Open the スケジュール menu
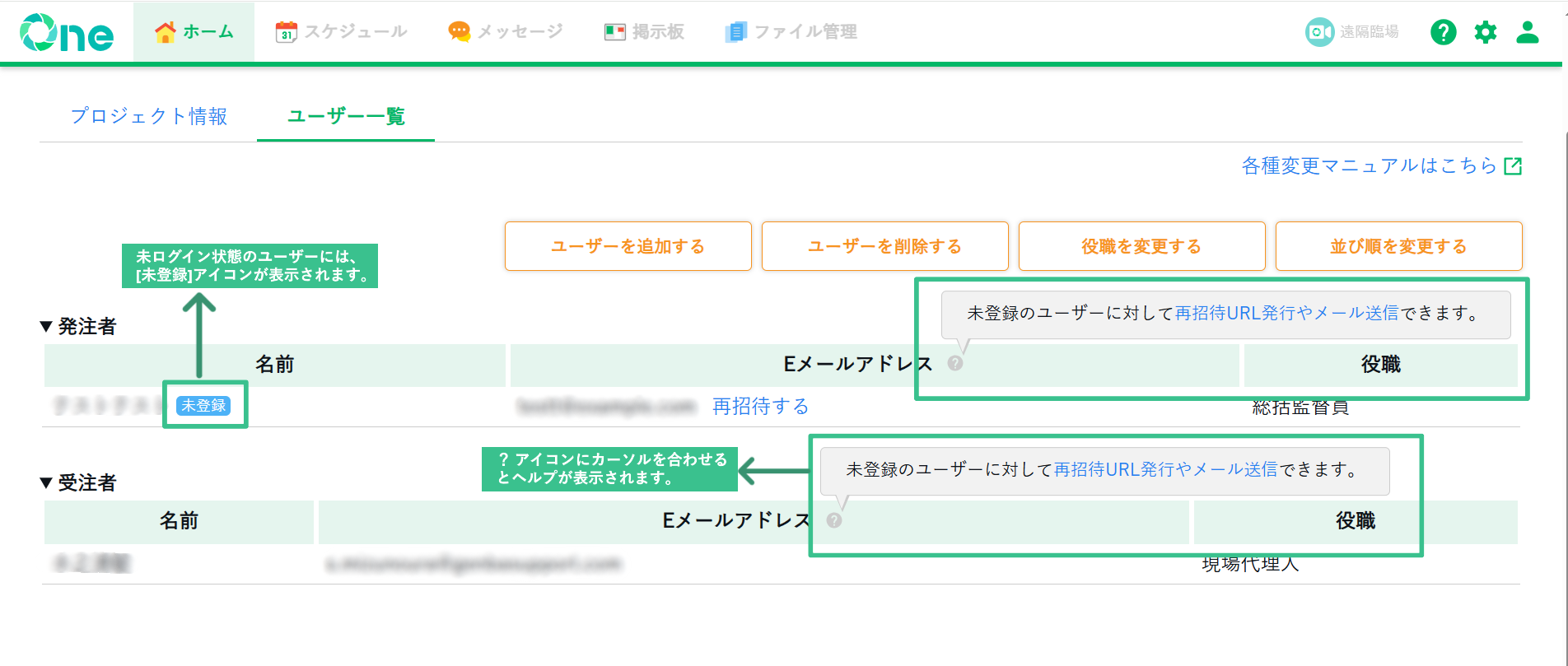The image size is (1568, 666). click(x=341, y=31)
